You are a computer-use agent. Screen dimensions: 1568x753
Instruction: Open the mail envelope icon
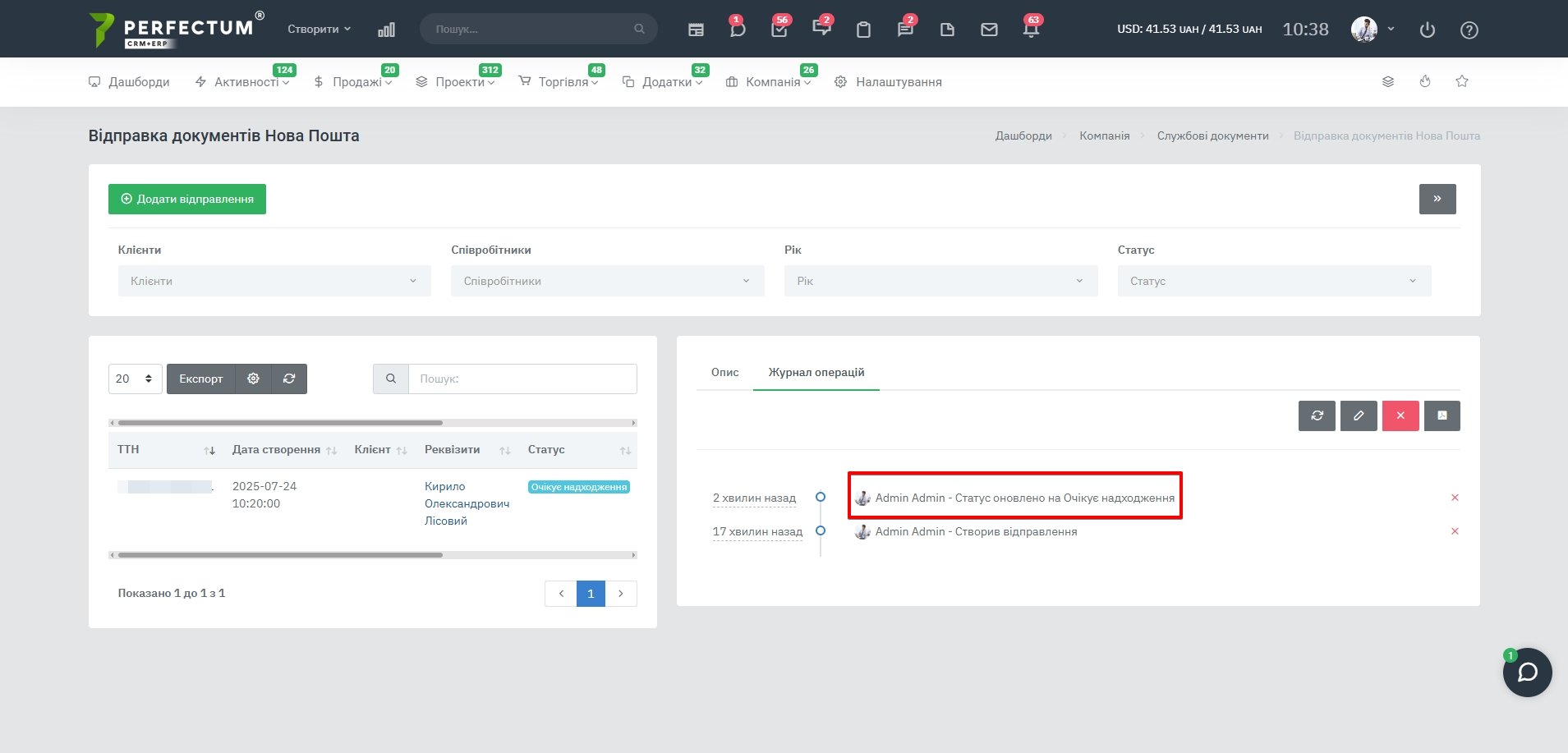pos(989,30)
